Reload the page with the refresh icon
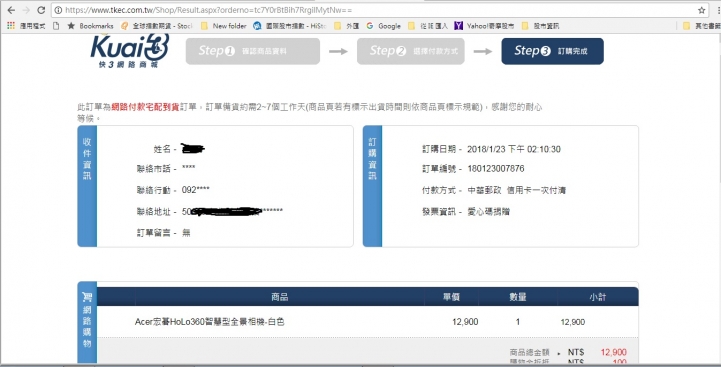 [x=41, y=10]
